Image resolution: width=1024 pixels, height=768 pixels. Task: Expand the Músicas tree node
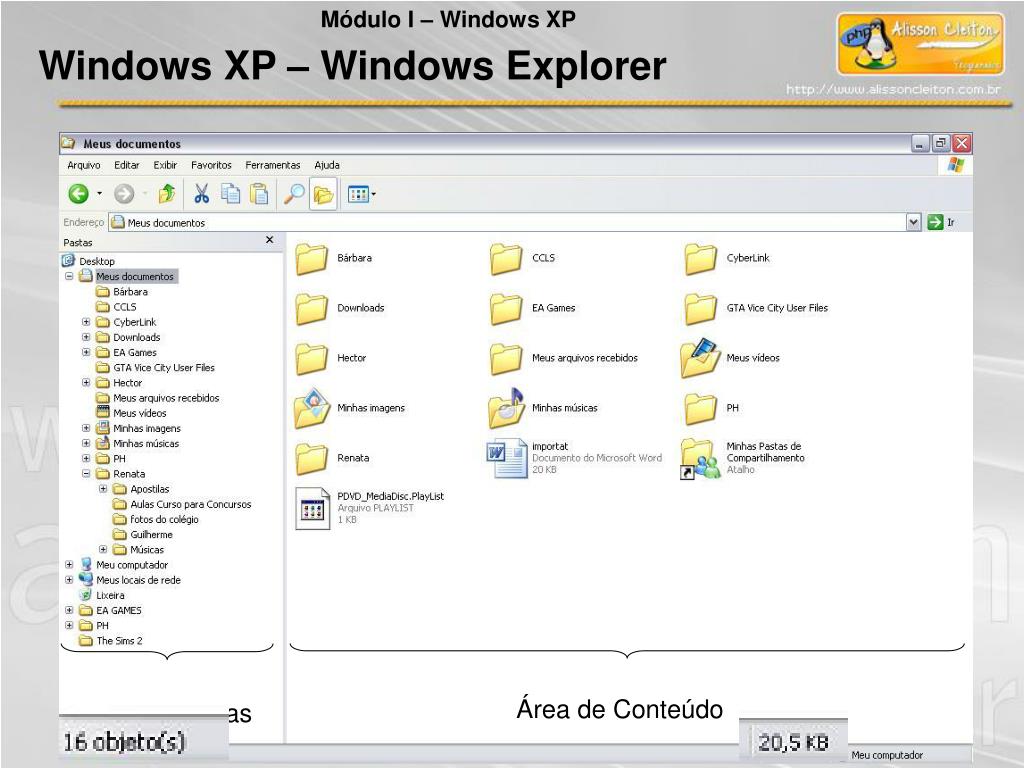[103, 549]
